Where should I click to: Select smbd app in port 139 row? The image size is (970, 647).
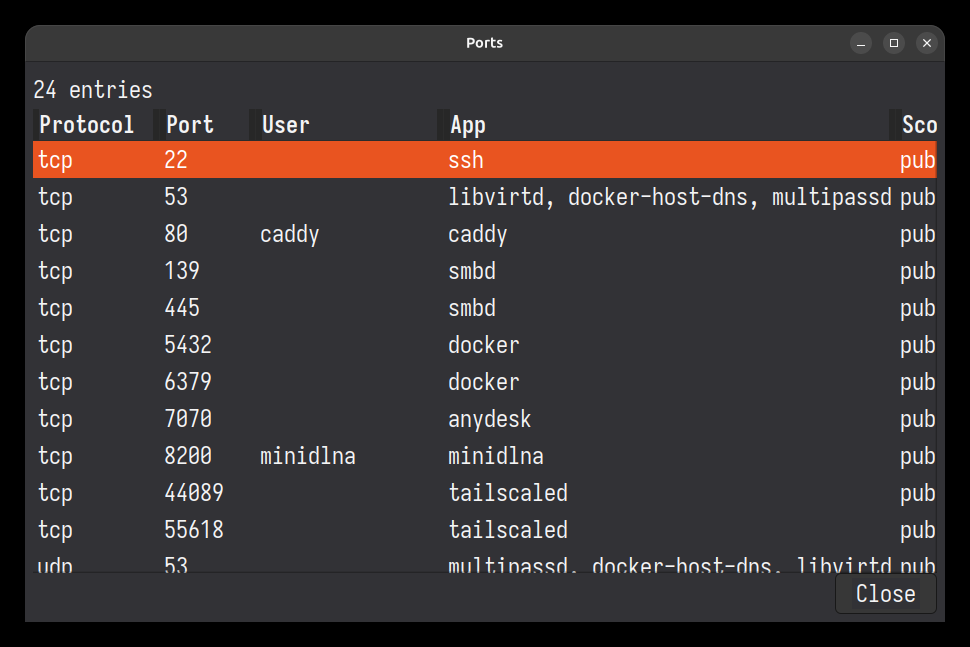(x=472, y=271)
